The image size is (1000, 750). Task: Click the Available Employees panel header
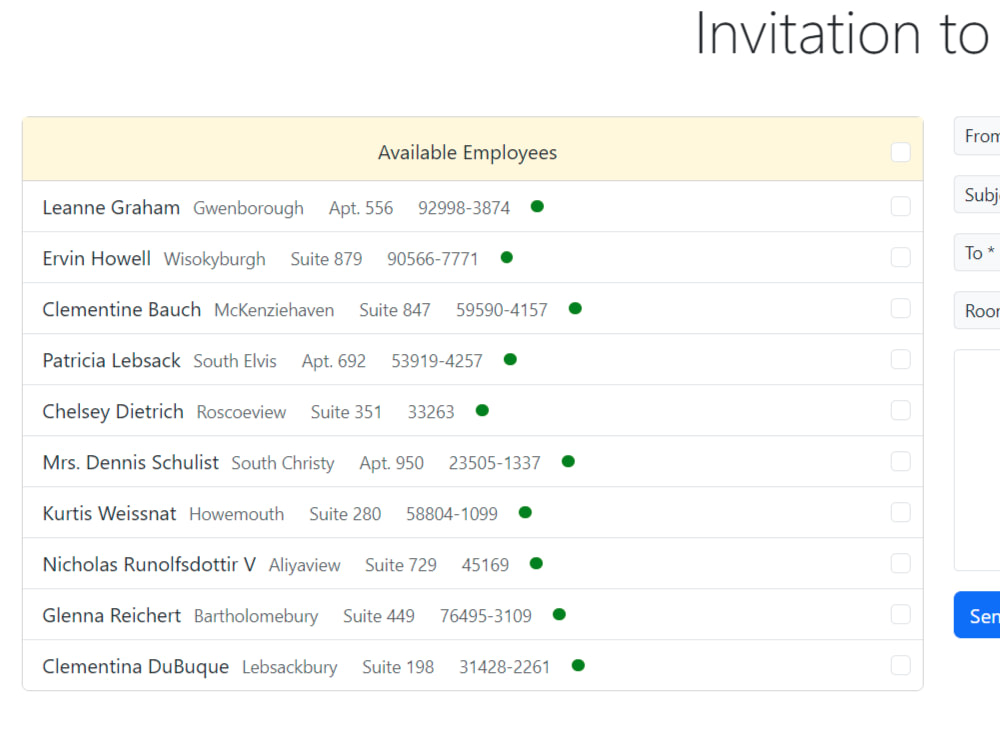pyautogui.click(x=467, y=152)
